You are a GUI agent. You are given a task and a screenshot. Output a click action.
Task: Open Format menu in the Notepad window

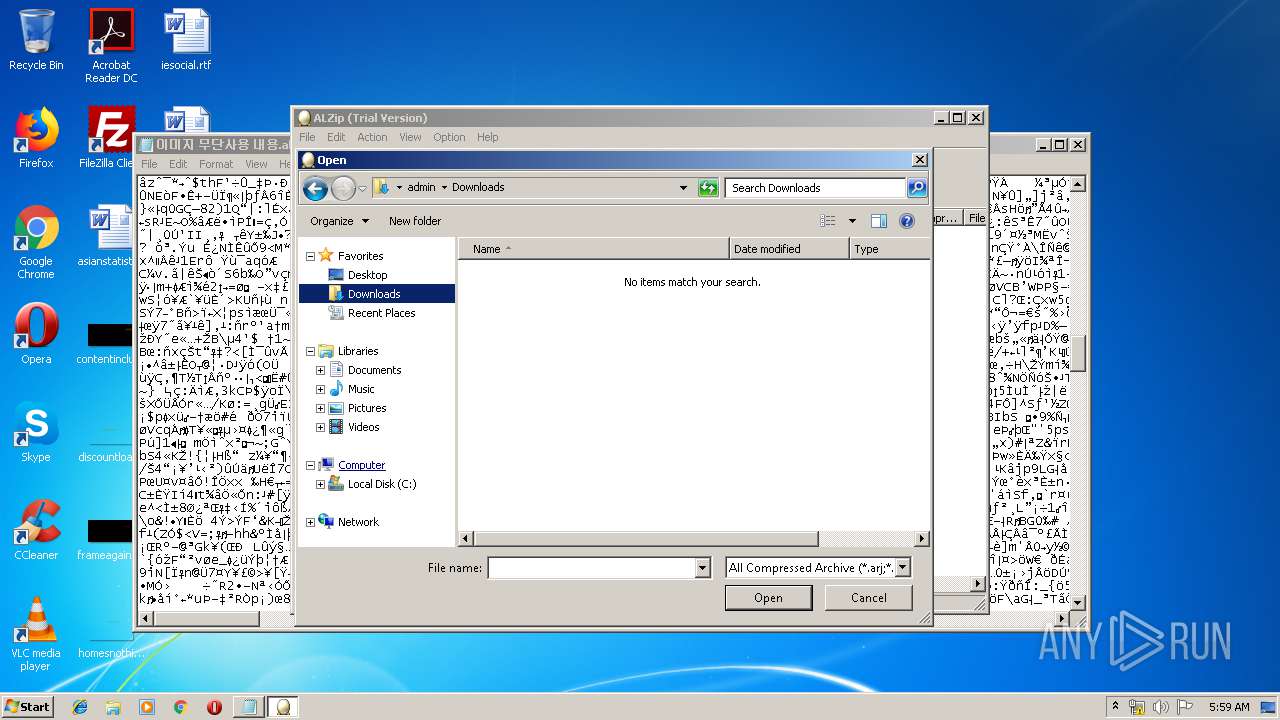click(x=216, y=164)
